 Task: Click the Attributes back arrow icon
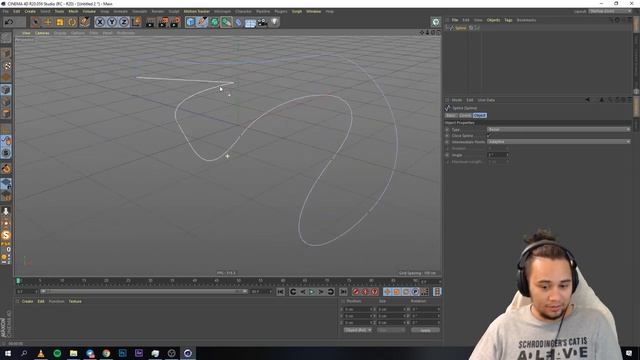(588, 100)
